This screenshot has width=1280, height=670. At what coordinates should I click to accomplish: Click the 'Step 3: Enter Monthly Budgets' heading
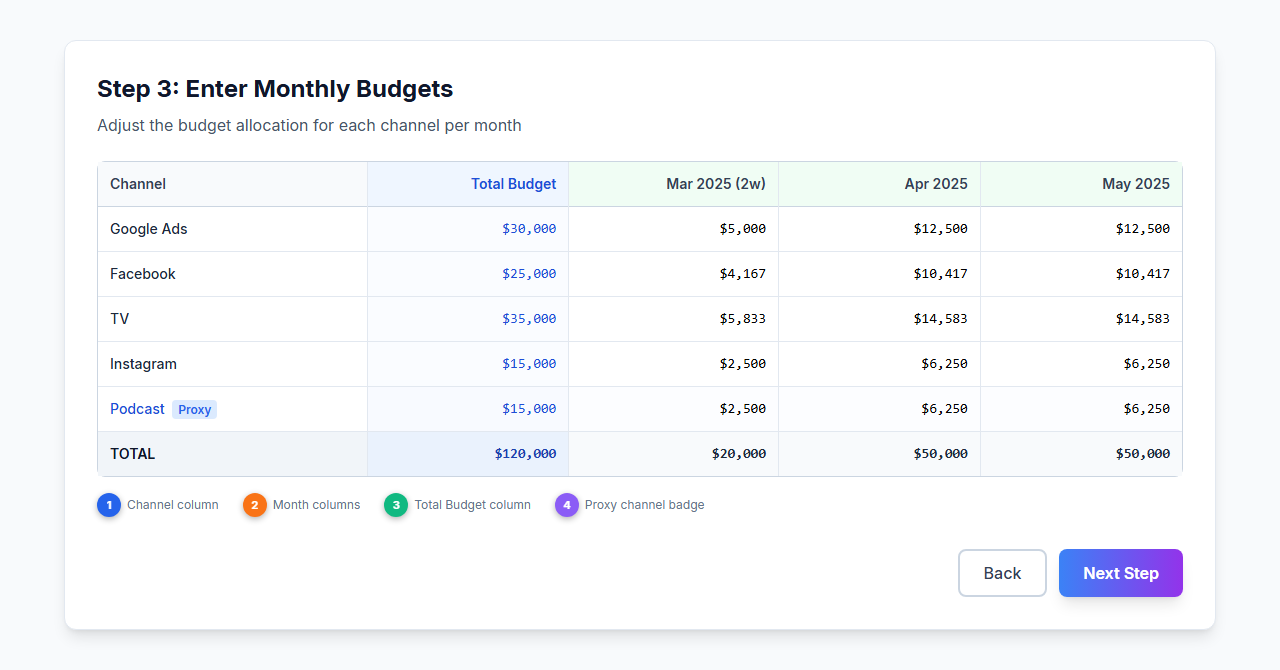point(275,89)
